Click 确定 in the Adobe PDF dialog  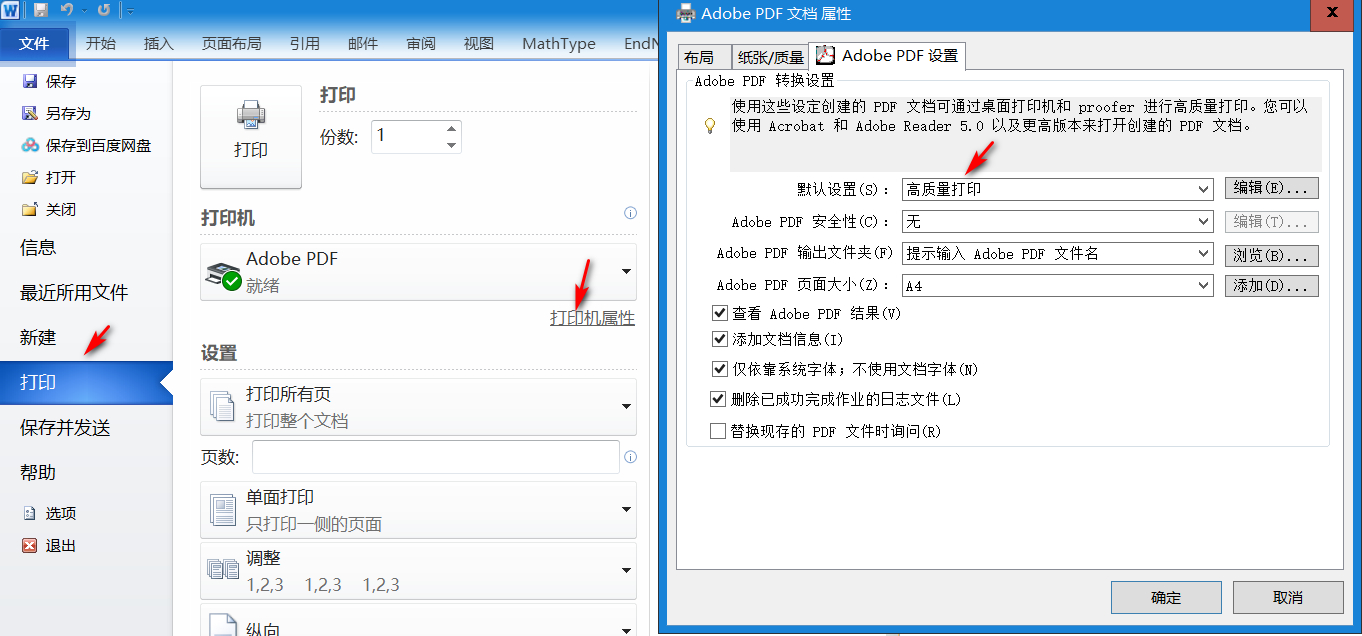(1166, 597)
